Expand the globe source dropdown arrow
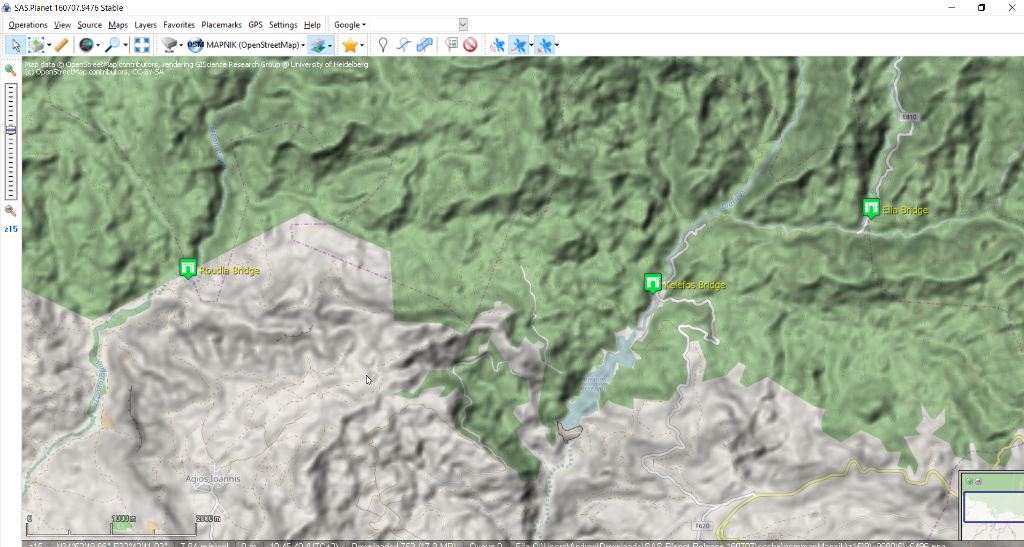Viewport: 1024px width, 547px height. coord(98,46)
